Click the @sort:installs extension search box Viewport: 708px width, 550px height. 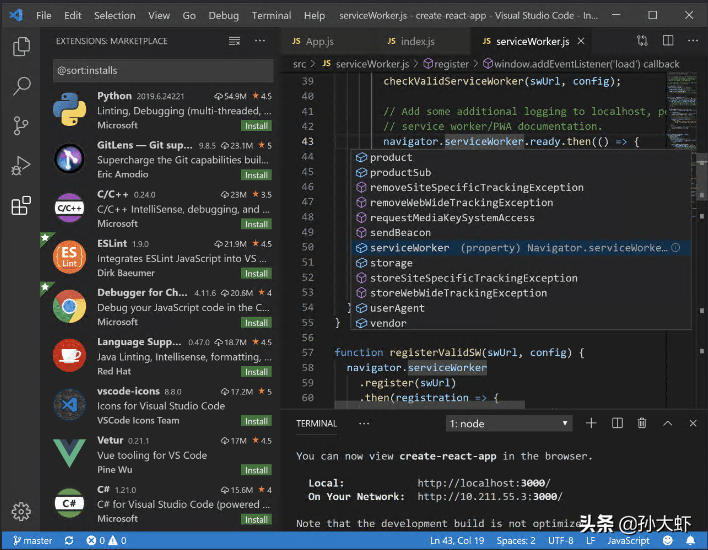tap(162, 72)
